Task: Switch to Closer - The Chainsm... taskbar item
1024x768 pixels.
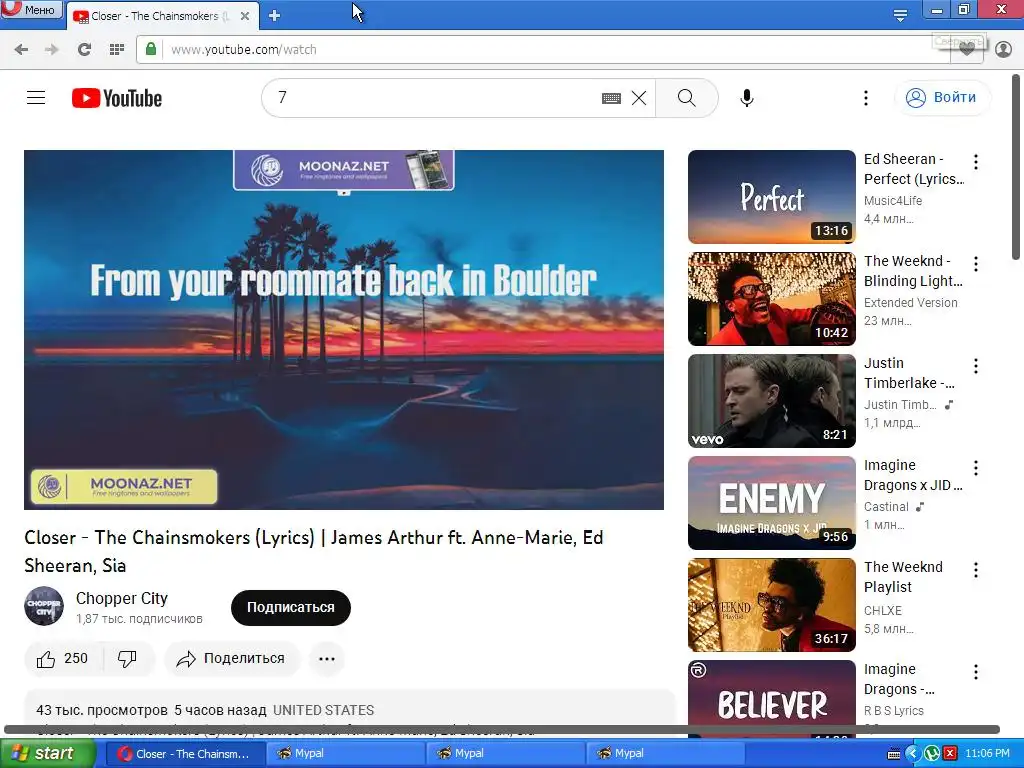Action: coord(185,754)
